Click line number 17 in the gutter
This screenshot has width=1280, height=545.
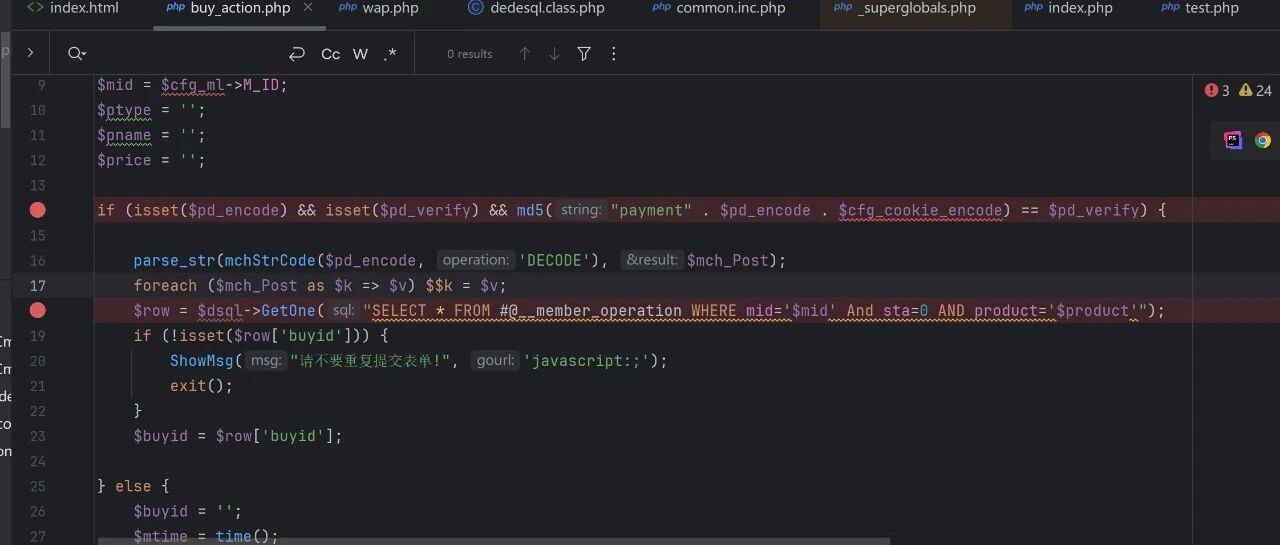pyautogui.click(x=38, y=285)
